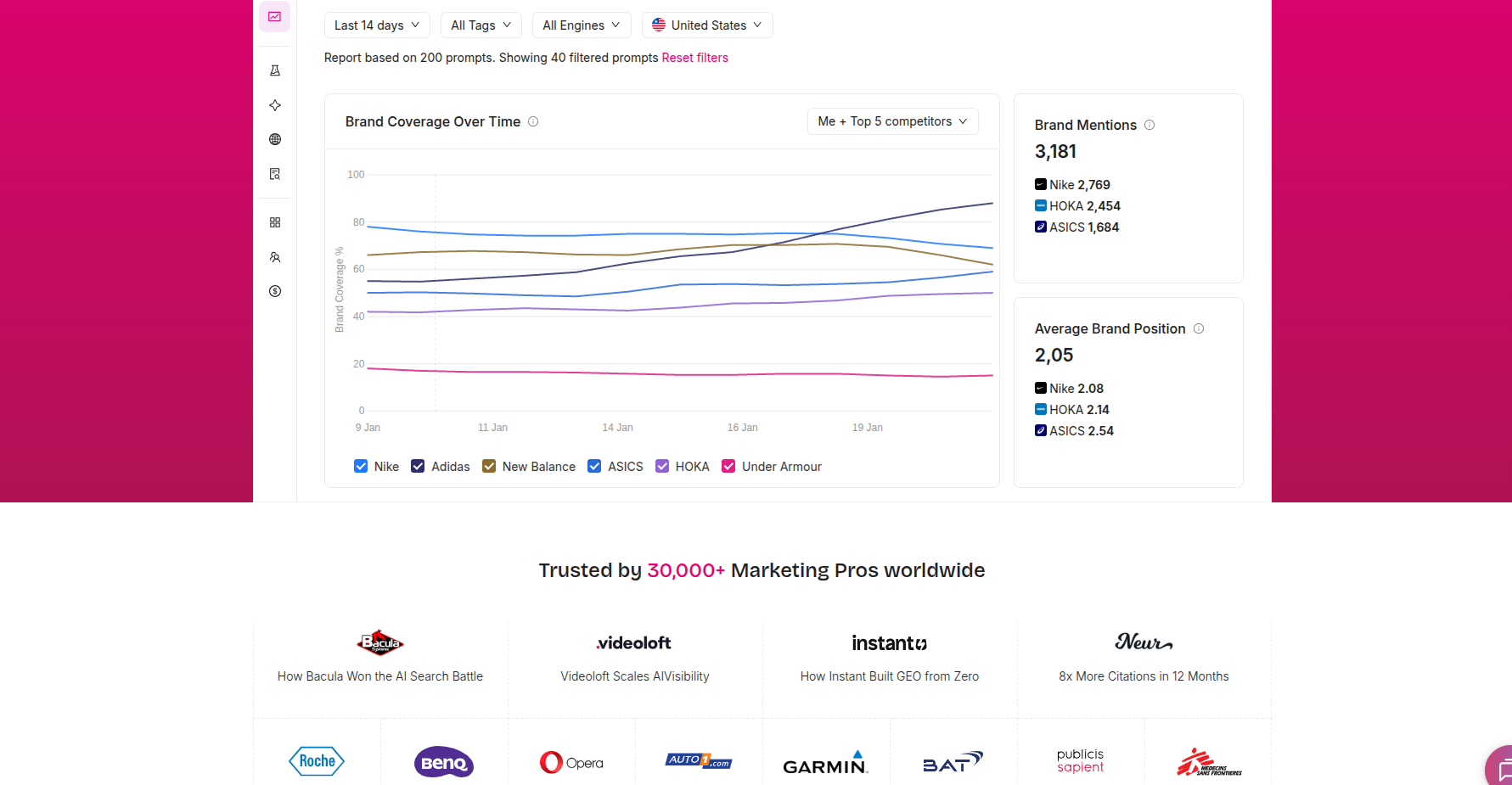Click the Auto1.com logo
1512x785 pixels.
pyautogui.click(x=699, y=760)
